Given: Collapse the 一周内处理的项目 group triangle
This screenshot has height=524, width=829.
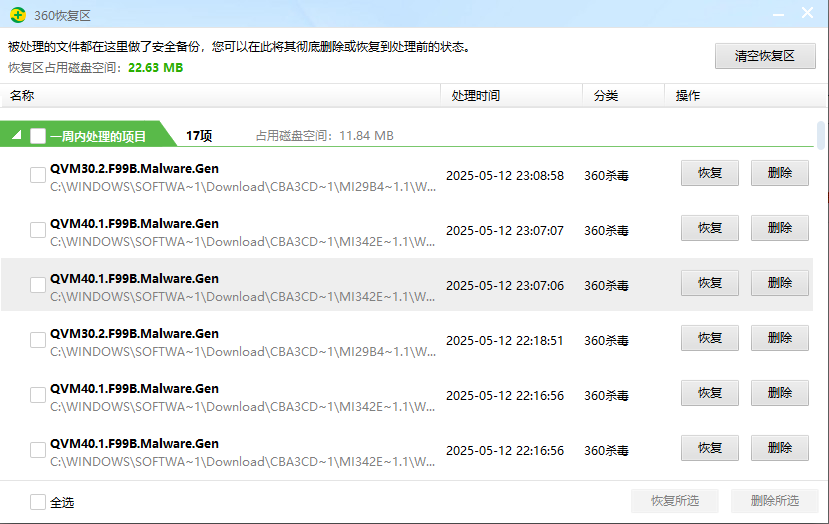Looking at the screenshot, I should pos(16,136).
